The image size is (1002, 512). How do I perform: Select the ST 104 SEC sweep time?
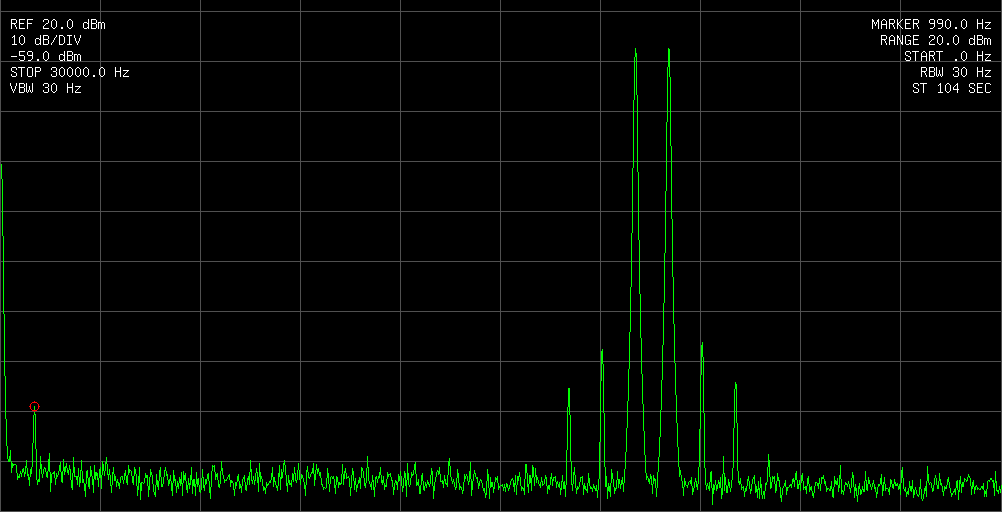tap(952, 89)
